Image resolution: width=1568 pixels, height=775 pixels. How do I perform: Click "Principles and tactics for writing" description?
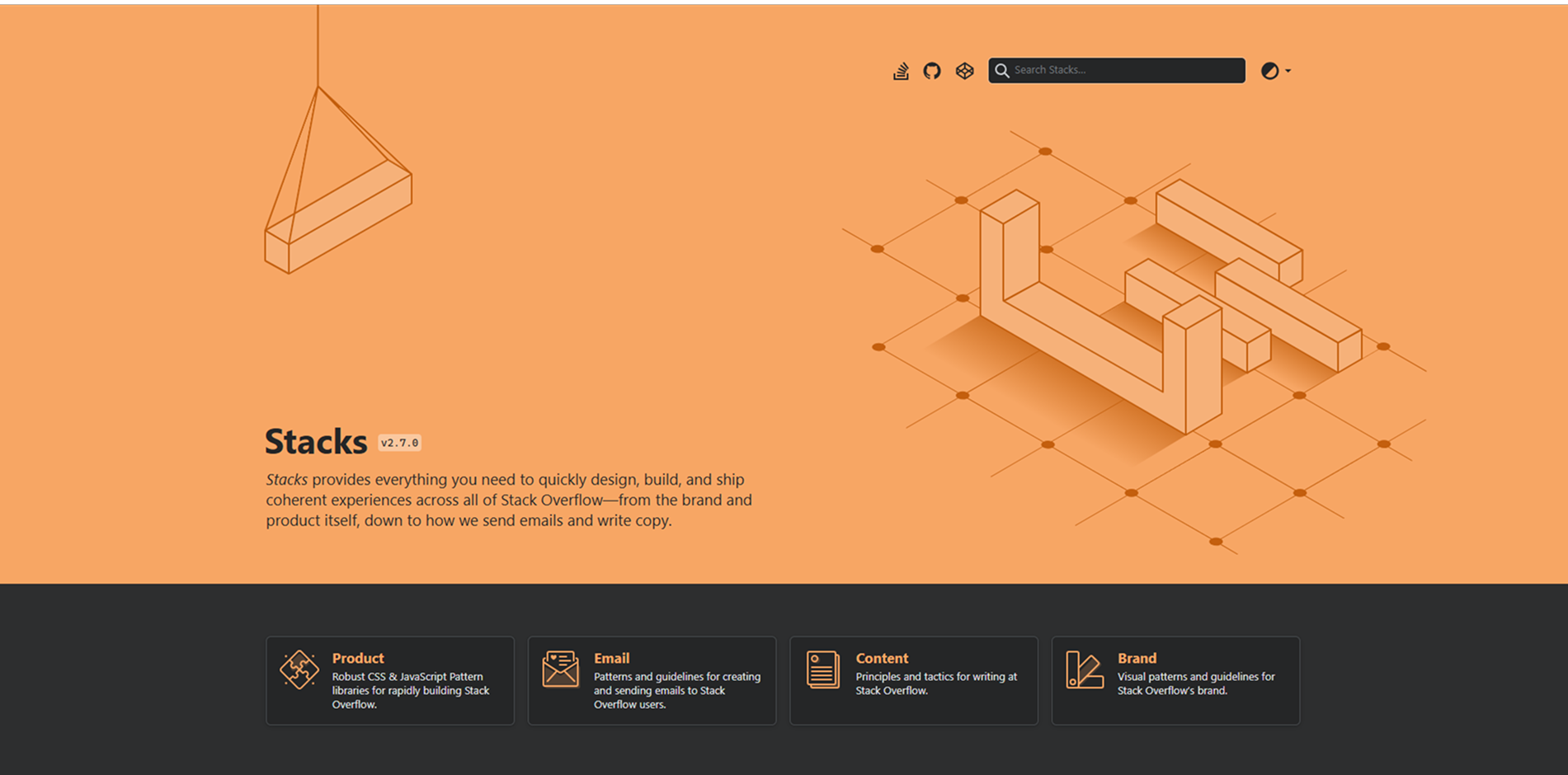(936, 683)
